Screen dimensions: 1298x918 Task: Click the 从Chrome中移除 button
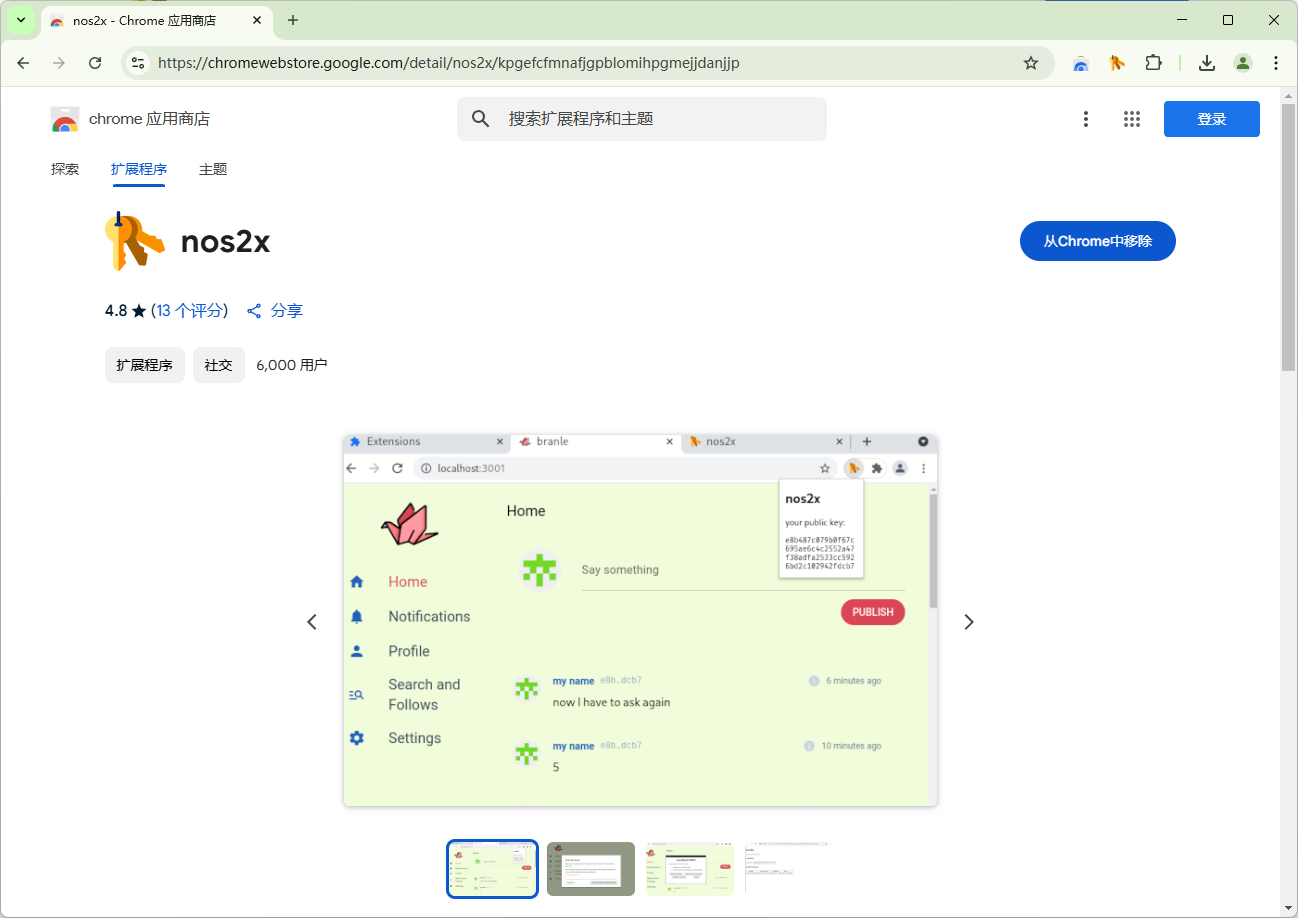(1097, 241)
